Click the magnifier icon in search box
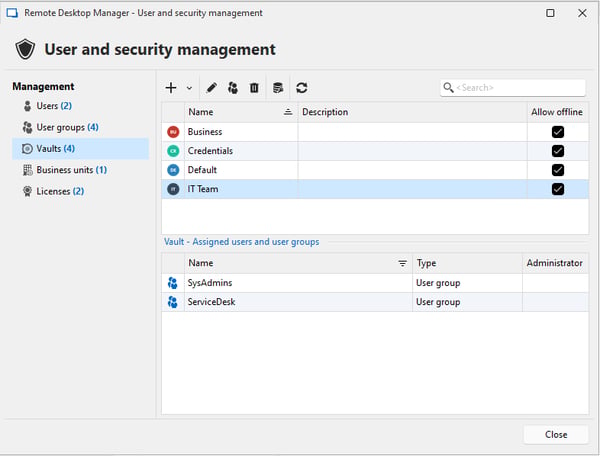The height and width of the screenshot is (456, 600). [x=448, y=88]
